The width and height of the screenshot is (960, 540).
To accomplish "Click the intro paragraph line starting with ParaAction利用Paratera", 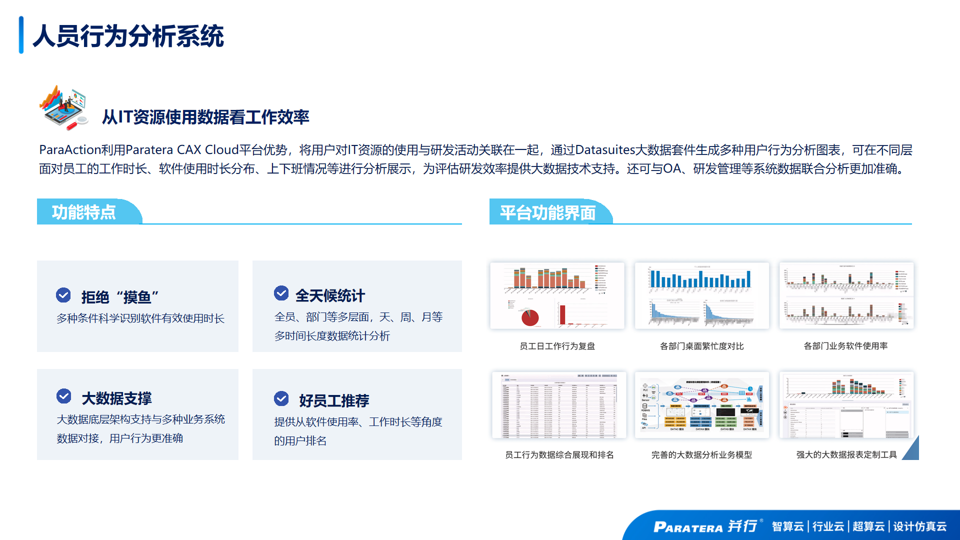I will coord(476,150).
